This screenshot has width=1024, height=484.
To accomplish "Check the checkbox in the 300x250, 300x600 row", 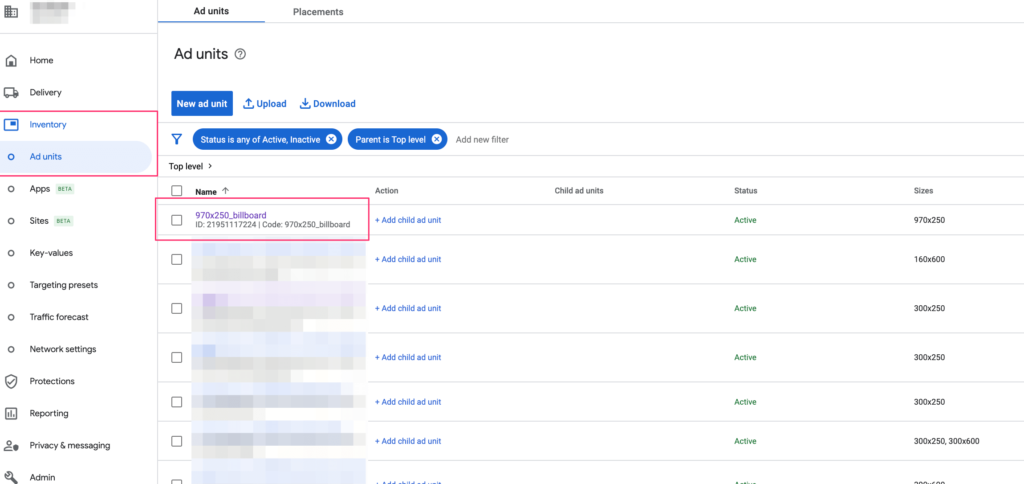I will pos(176,442).
